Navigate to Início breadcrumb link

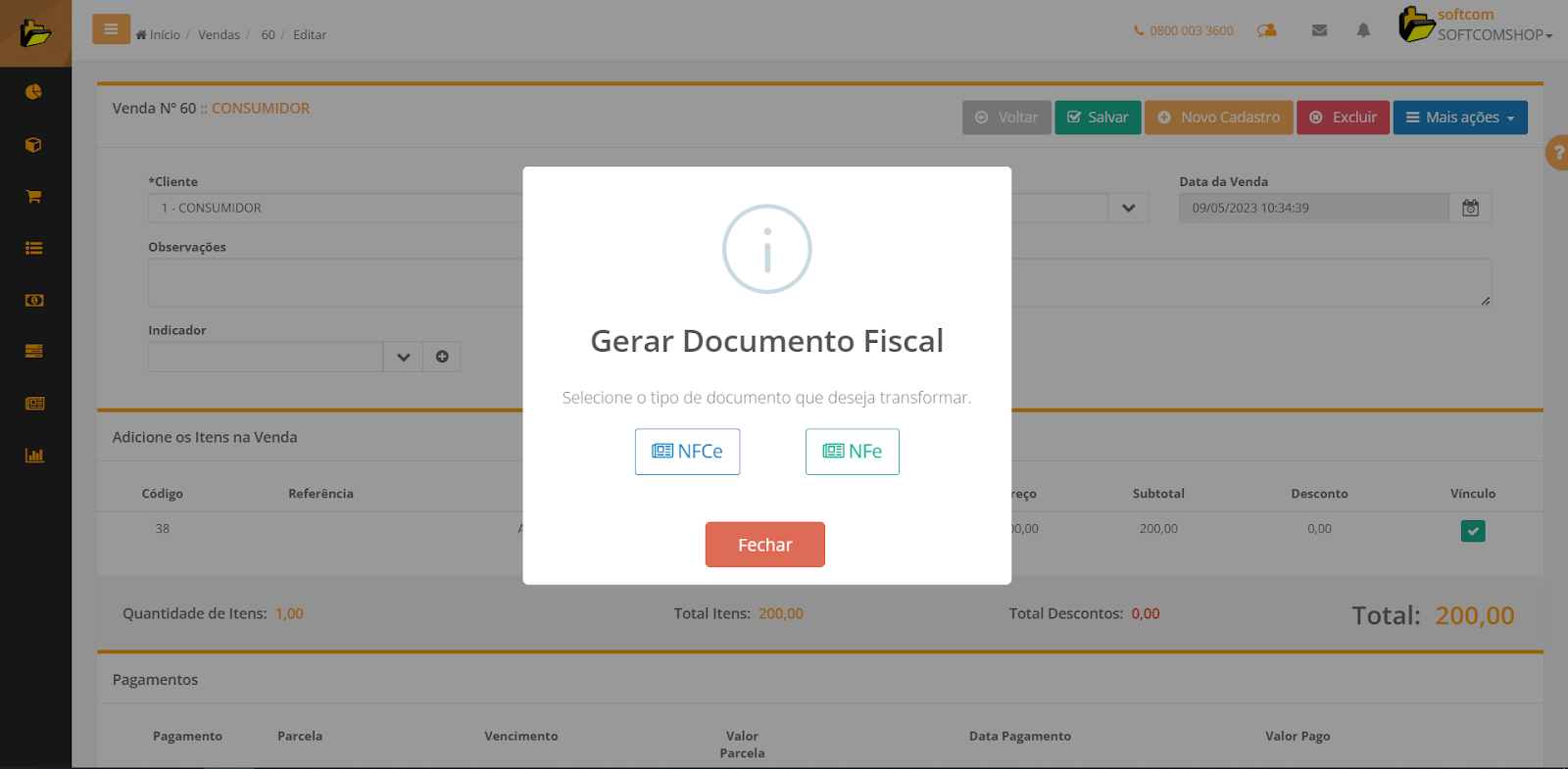pyautogui.click(x=164, y=35)
